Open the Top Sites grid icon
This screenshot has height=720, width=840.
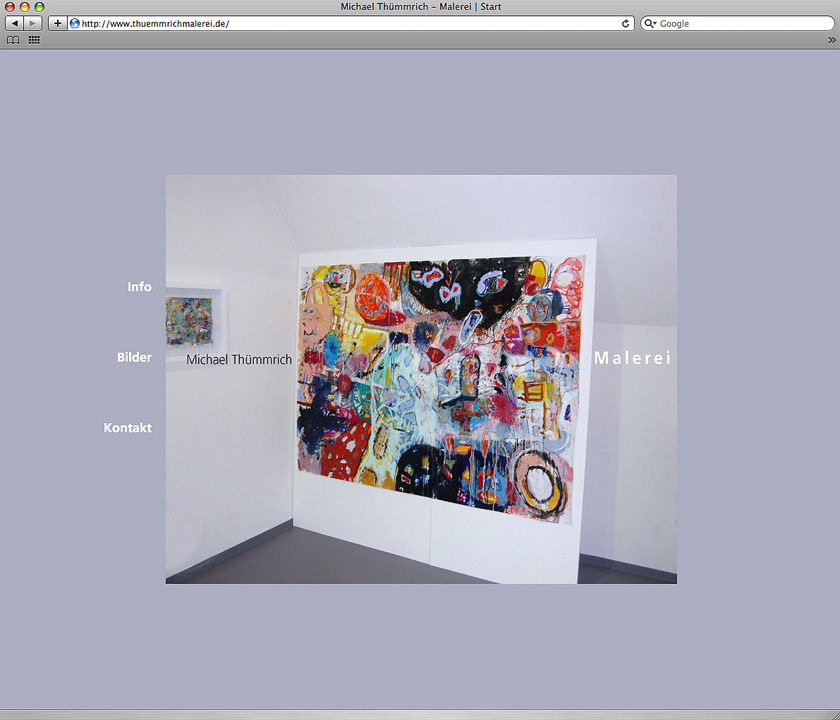(34, 40)
